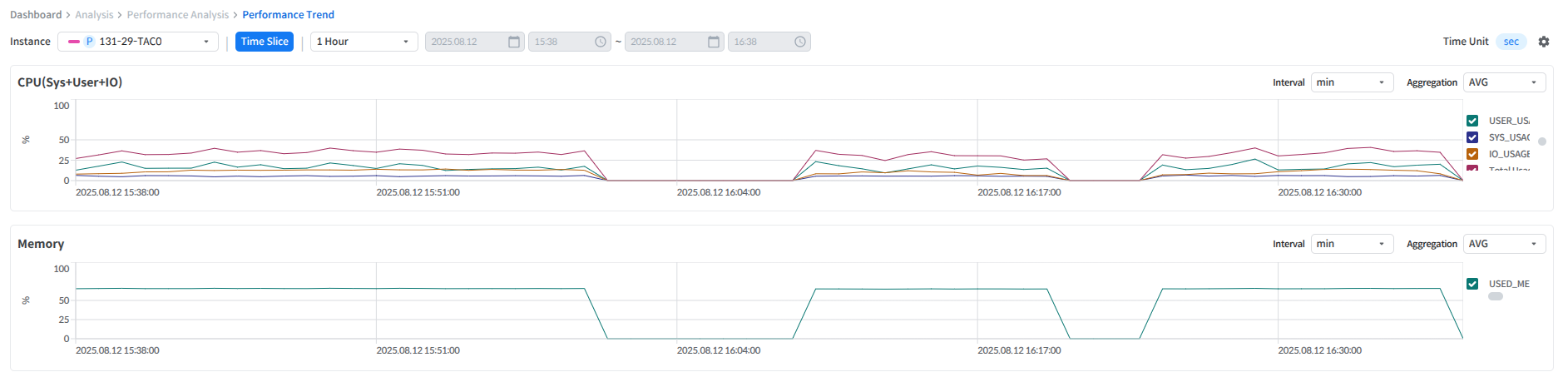Image resolution: width=1568 pixels, height=377 pixels.
Task: Open the Memory chart Interval dropdown
Action: point(1351,244)
